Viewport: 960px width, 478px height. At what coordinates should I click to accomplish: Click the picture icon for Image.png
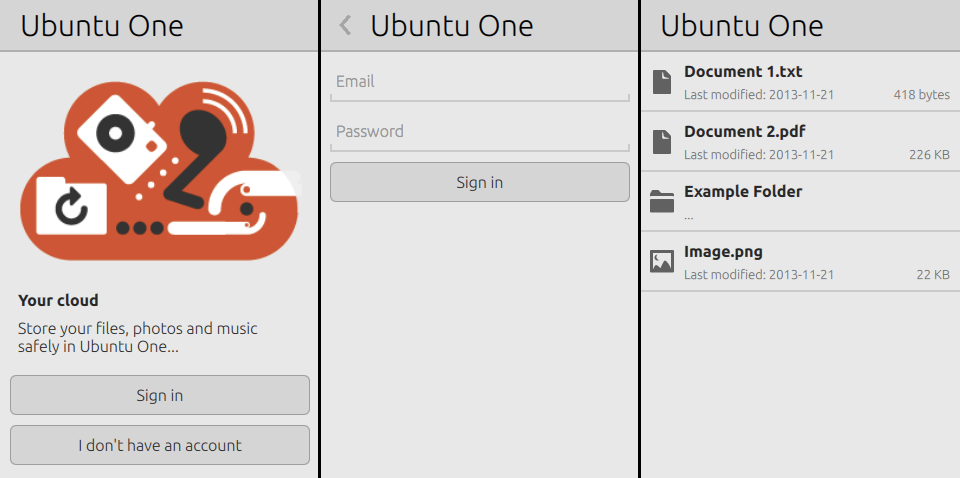click(662, 261)
